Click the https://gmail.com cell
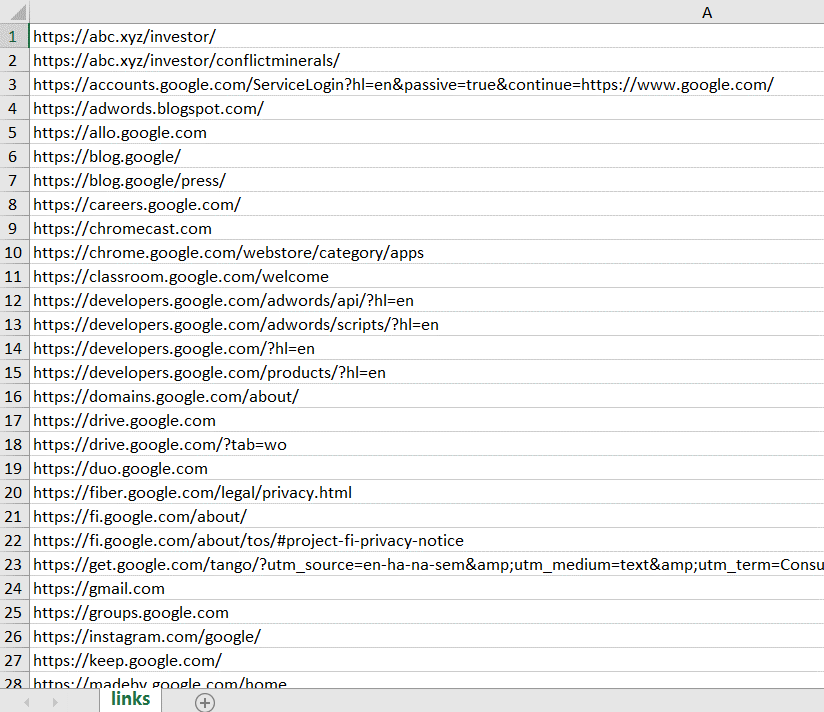The width and height of the screenshot is (824, 712). coord(427,589)
